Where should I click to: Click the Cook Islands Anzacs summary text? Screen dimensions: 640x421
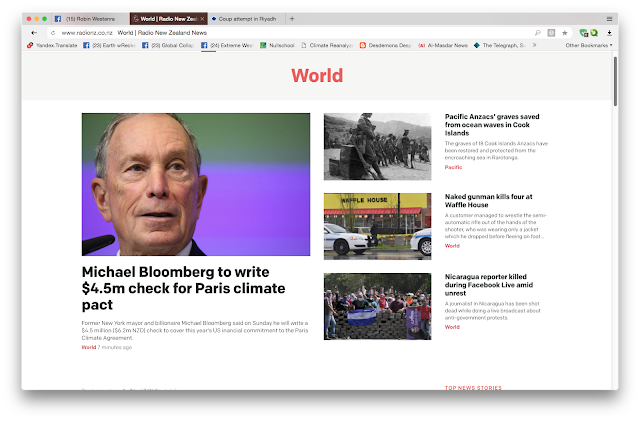[496, 150]
